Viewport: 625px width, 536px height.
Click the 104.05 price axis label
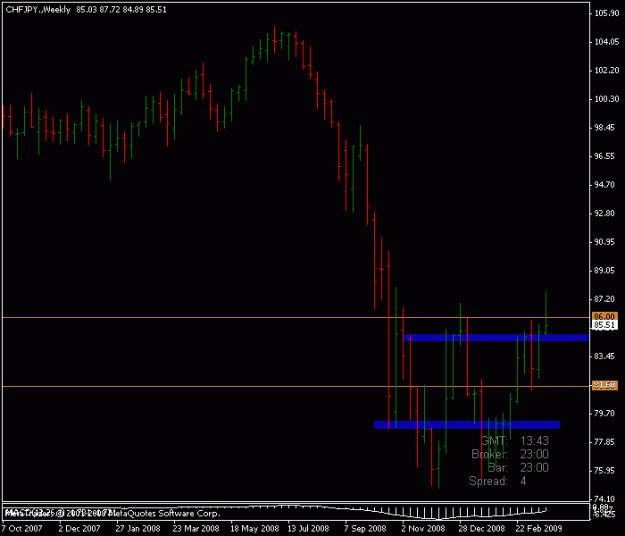607,42
